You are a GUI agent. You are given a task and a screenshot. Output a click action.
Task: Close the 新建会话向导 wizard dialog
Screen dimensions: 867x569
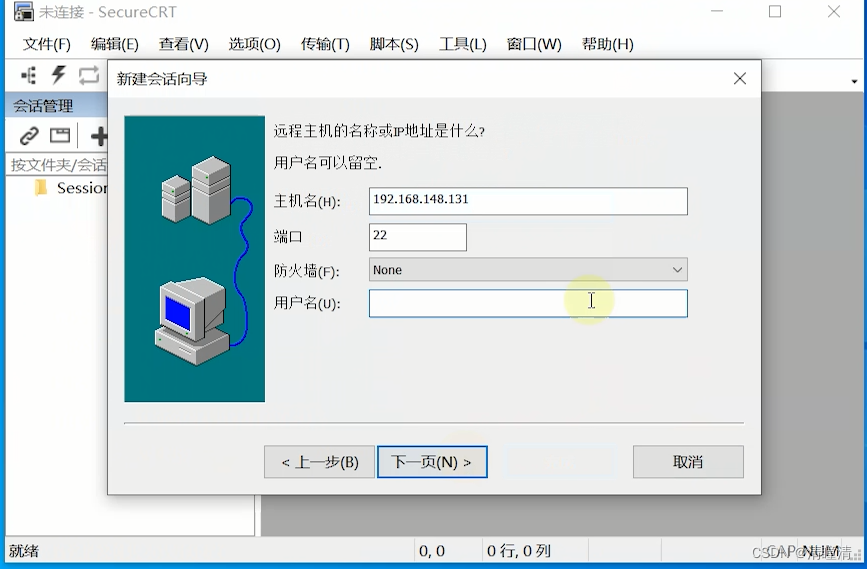(740, 79)
